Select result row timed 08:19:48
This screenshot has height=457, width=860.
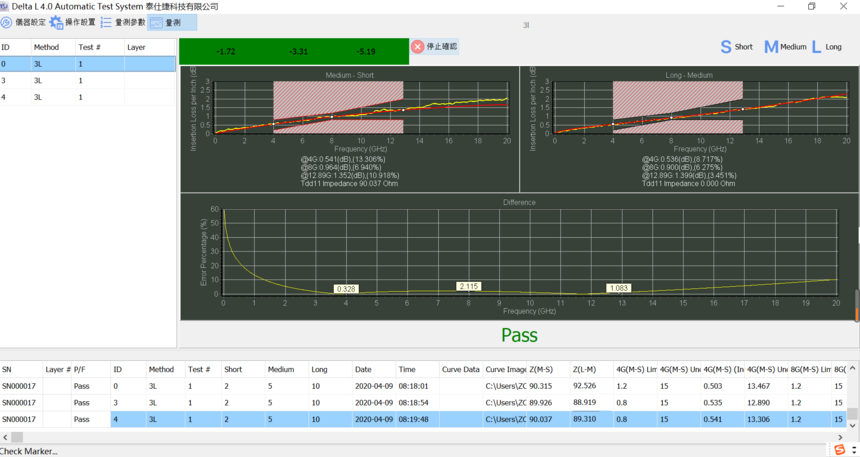pos(423,419)
